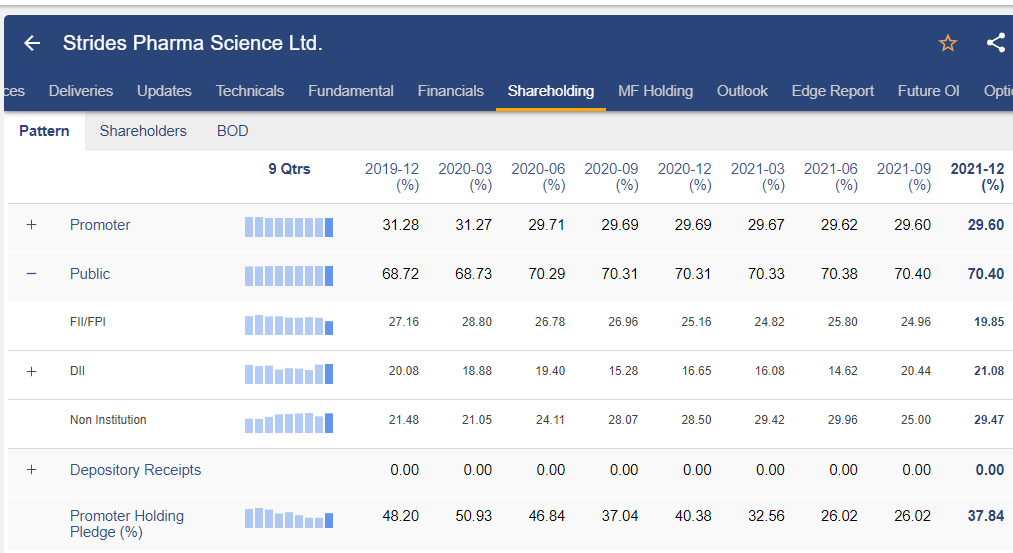This screenshot has height=553, width=1013.
Task: Collapse the Public row
Action: 31,274
